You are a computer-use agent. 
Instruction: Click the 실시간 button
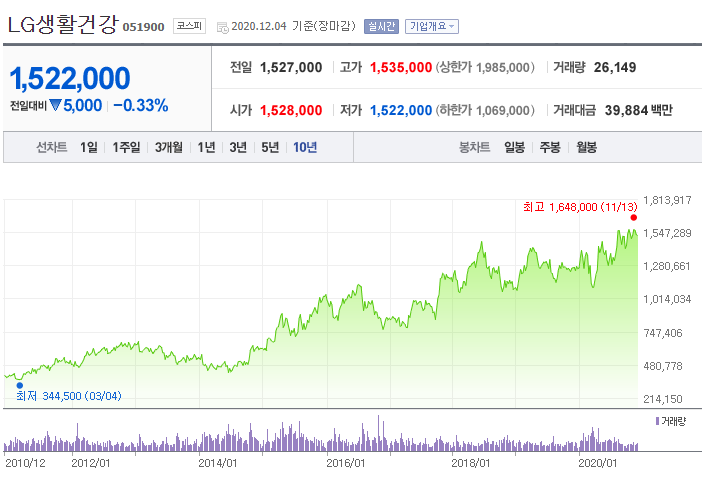(381, 26)
